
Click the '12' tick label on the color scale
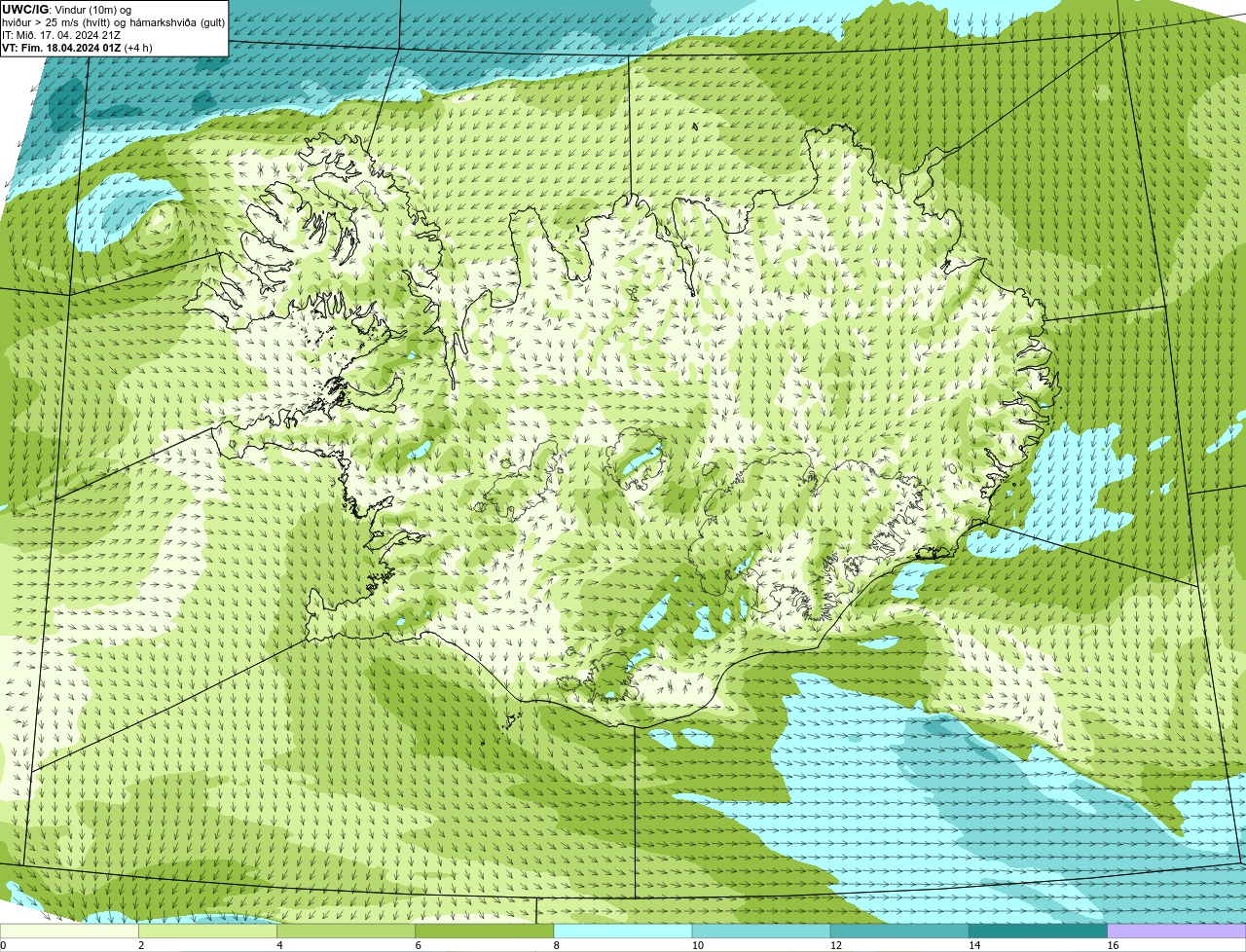tap(836, 945)
